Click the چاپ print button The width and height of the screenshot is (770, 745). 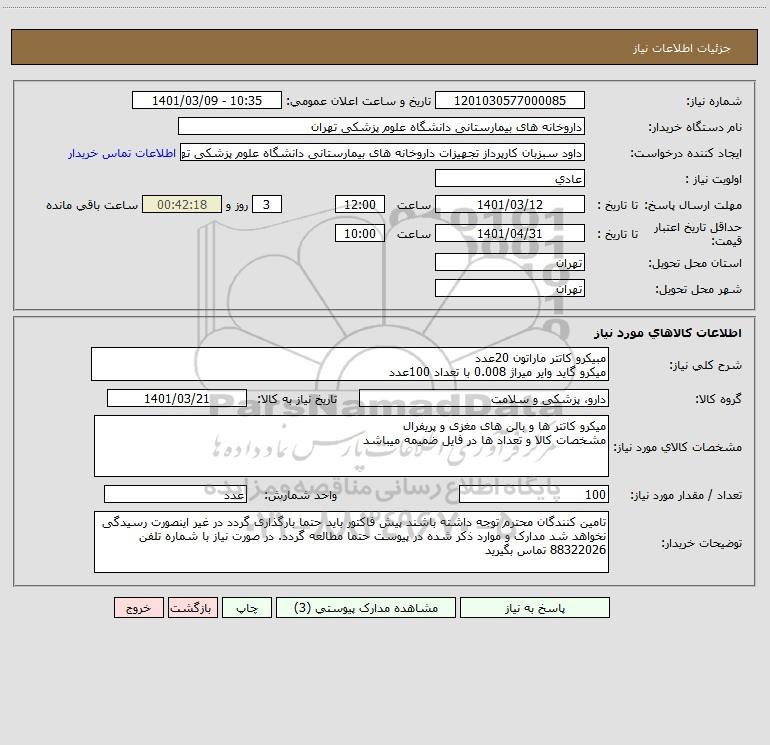coord(247,607)
